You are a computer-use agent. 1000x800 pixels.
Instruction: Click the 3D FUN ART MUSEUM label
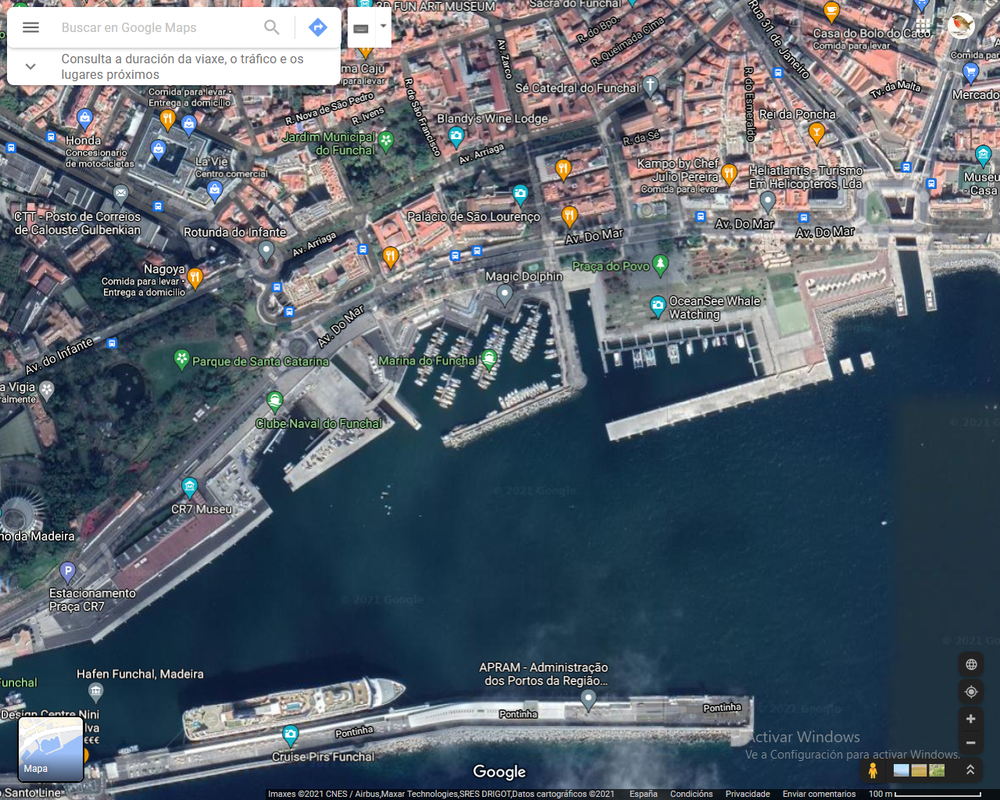click(435, 6)
